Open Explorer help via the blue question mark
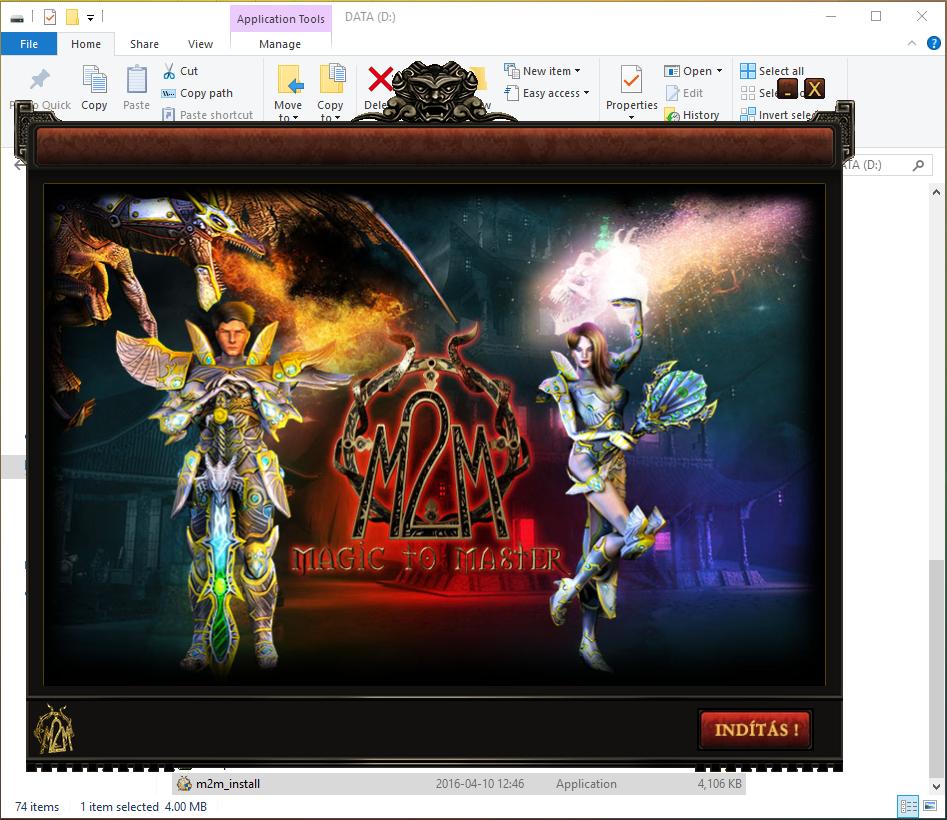This screenshot has width=947, height=820. [934, 43]
